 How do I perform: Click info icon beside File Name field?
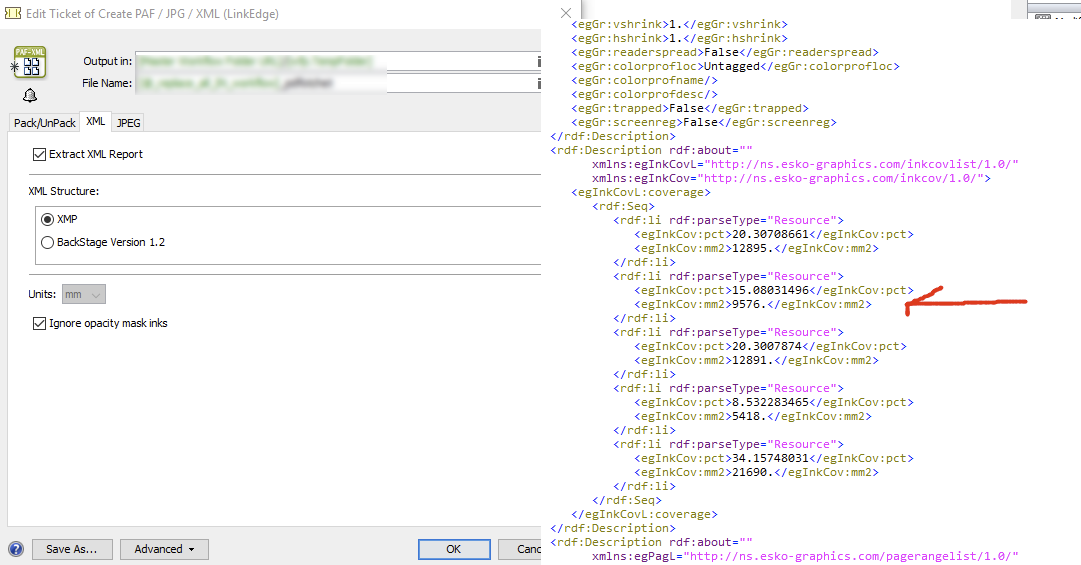pyautogui.click(x=538, y=83)
